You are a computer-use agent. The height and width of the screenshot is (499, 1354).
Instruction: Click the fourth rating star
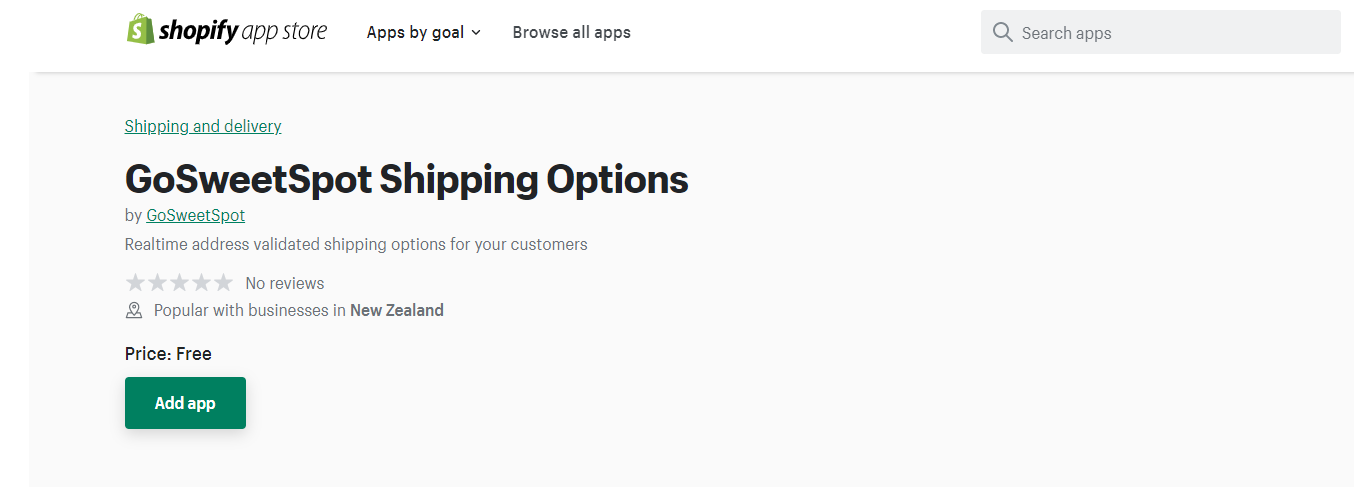(201, 283)
